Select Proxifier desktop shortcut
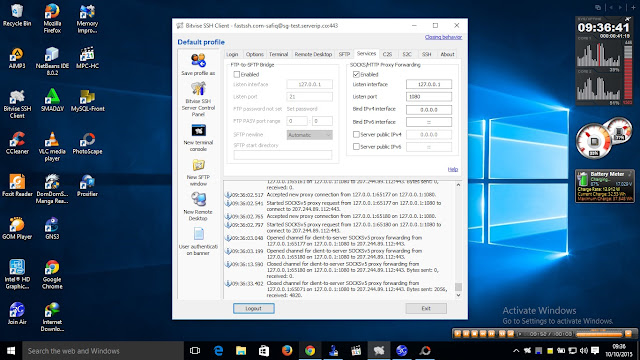 click(x=87, y=186)
